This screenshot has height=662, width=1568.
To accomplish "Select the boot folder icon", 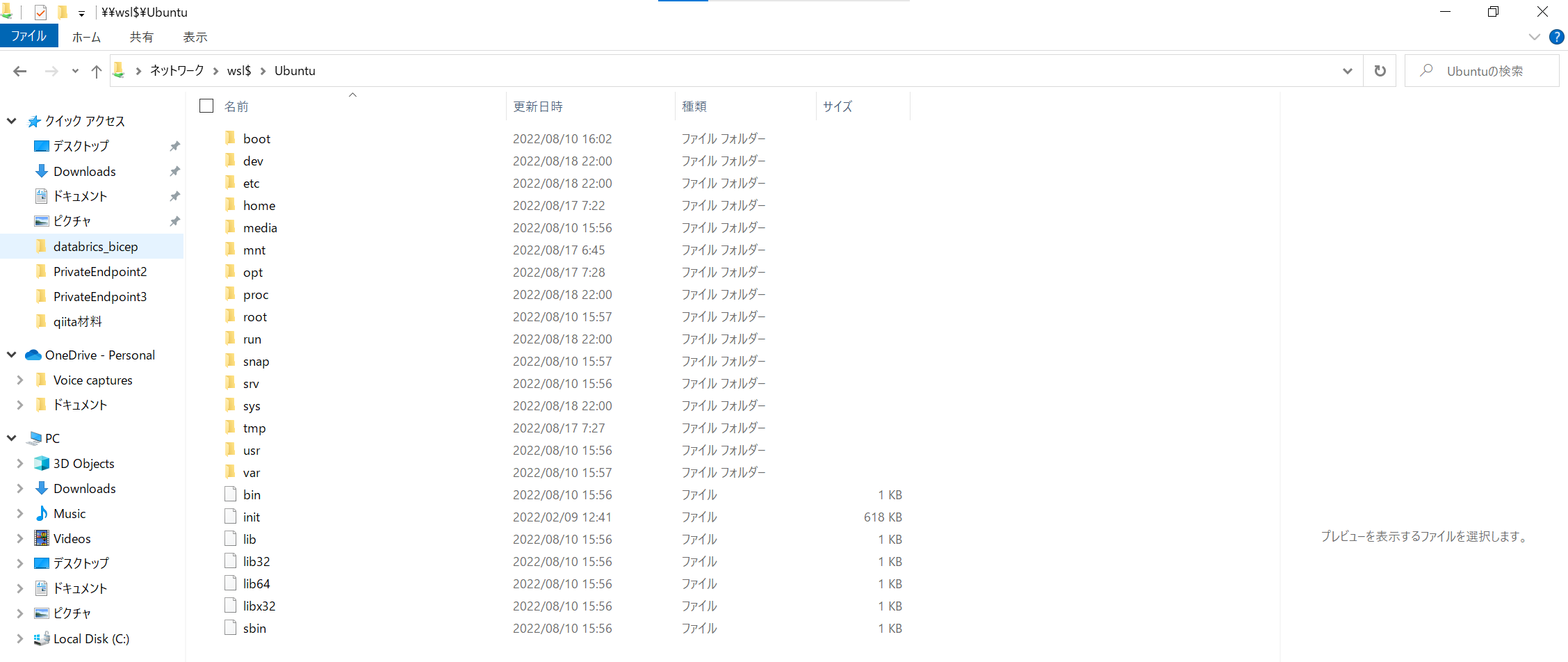I will (x=230, y=138).
